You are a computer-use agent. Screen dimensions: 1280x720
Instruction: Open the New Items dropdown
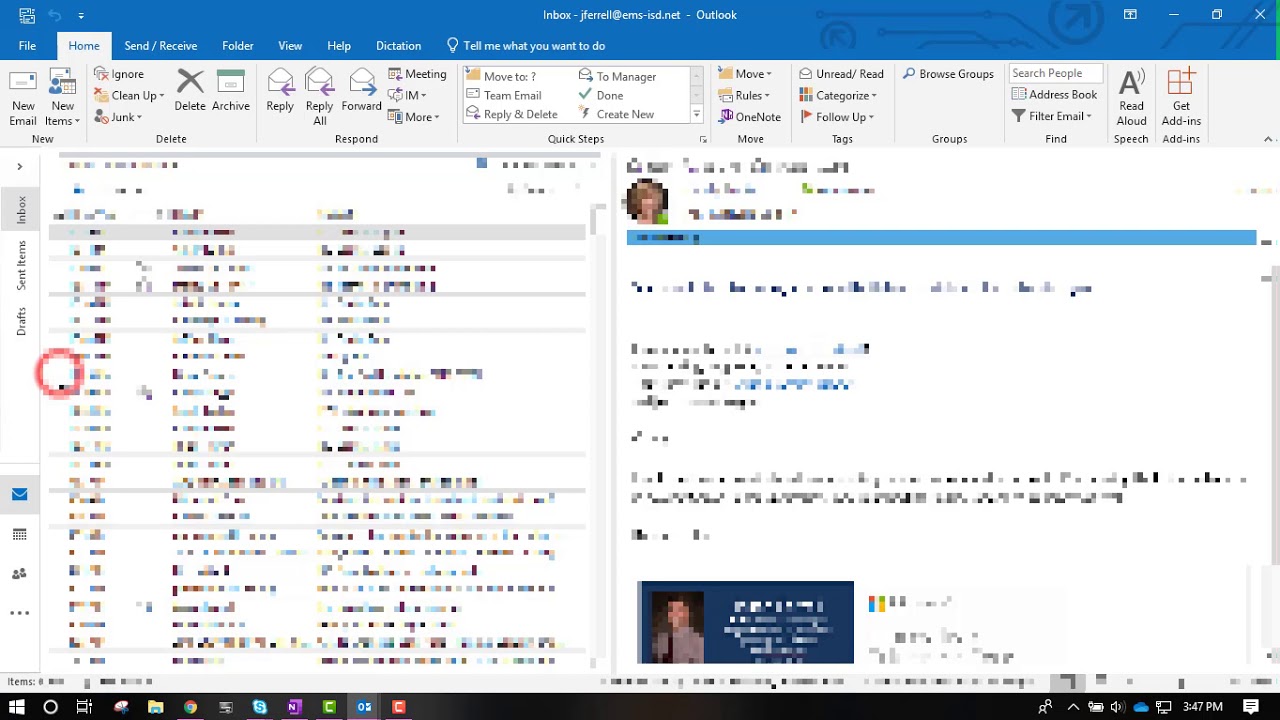point(62,98)
